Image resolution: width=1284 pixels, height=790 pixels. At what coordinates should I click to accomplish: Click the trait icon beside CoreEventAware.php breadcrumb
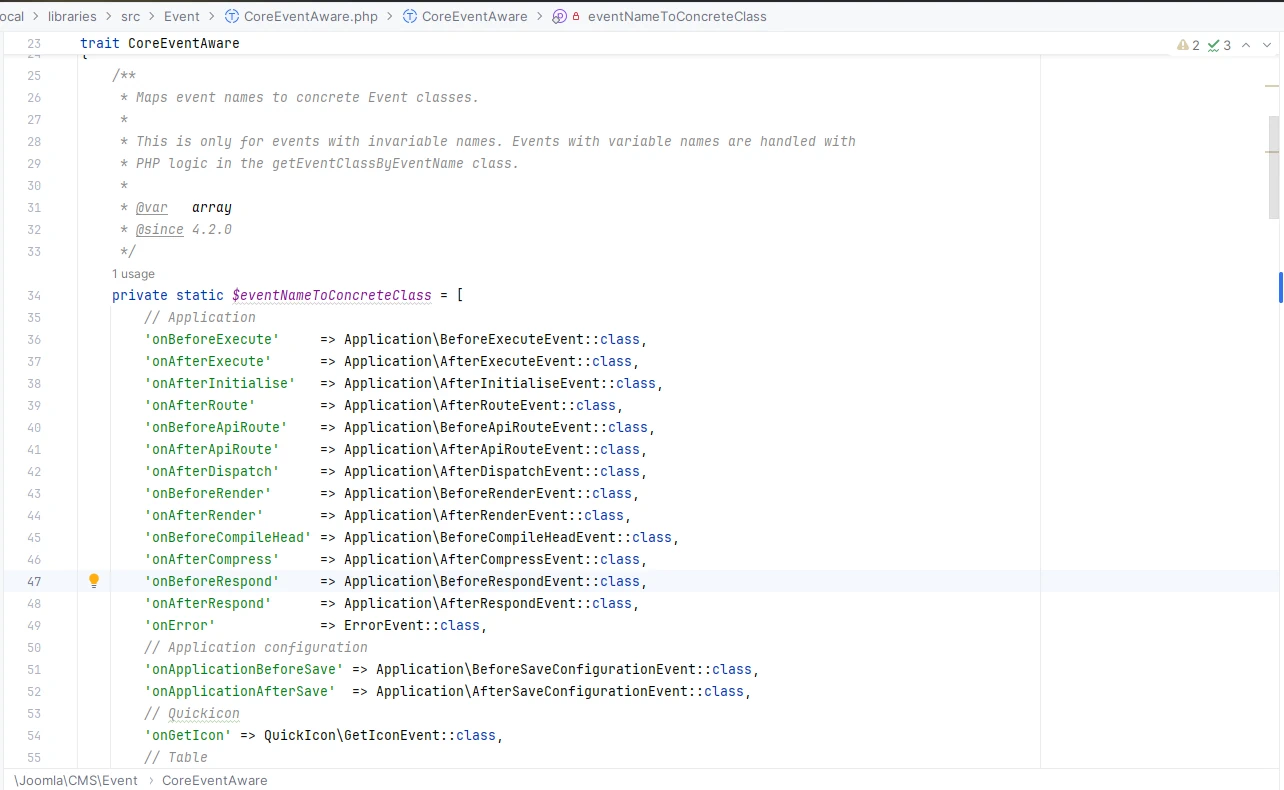230,16
